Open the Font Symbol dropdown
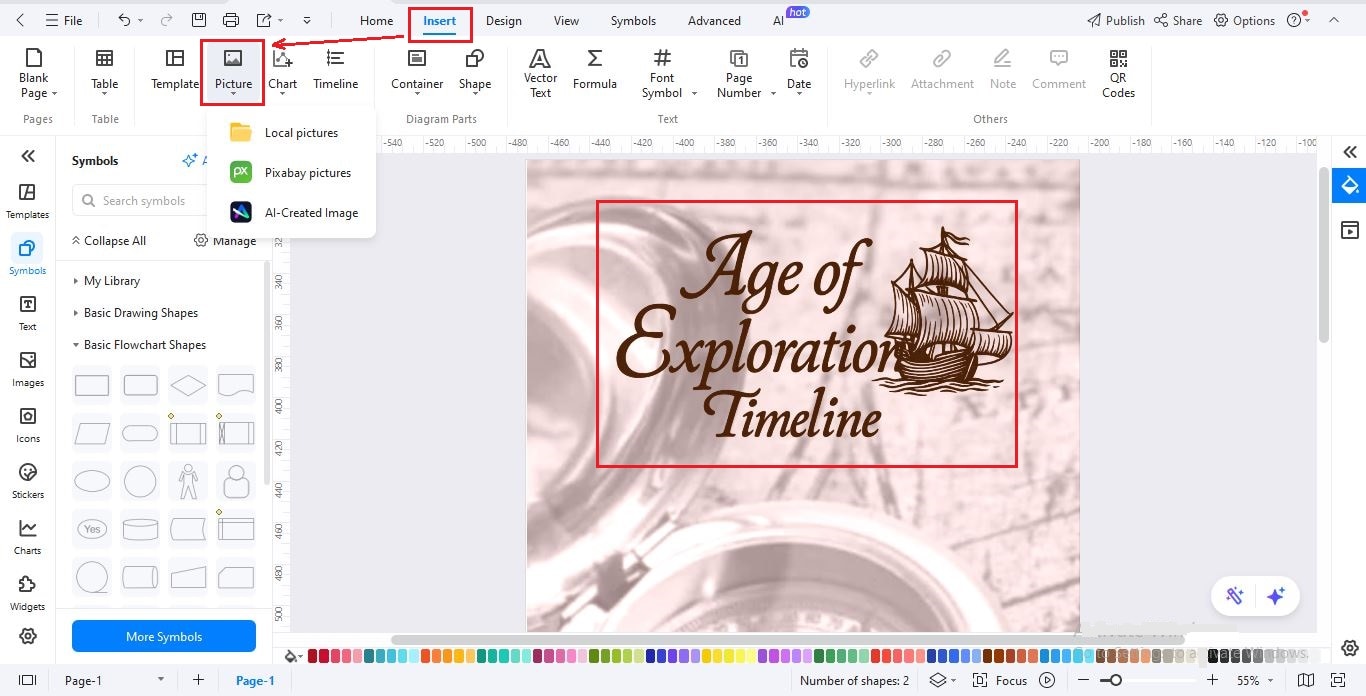 (x=694, y=93)
